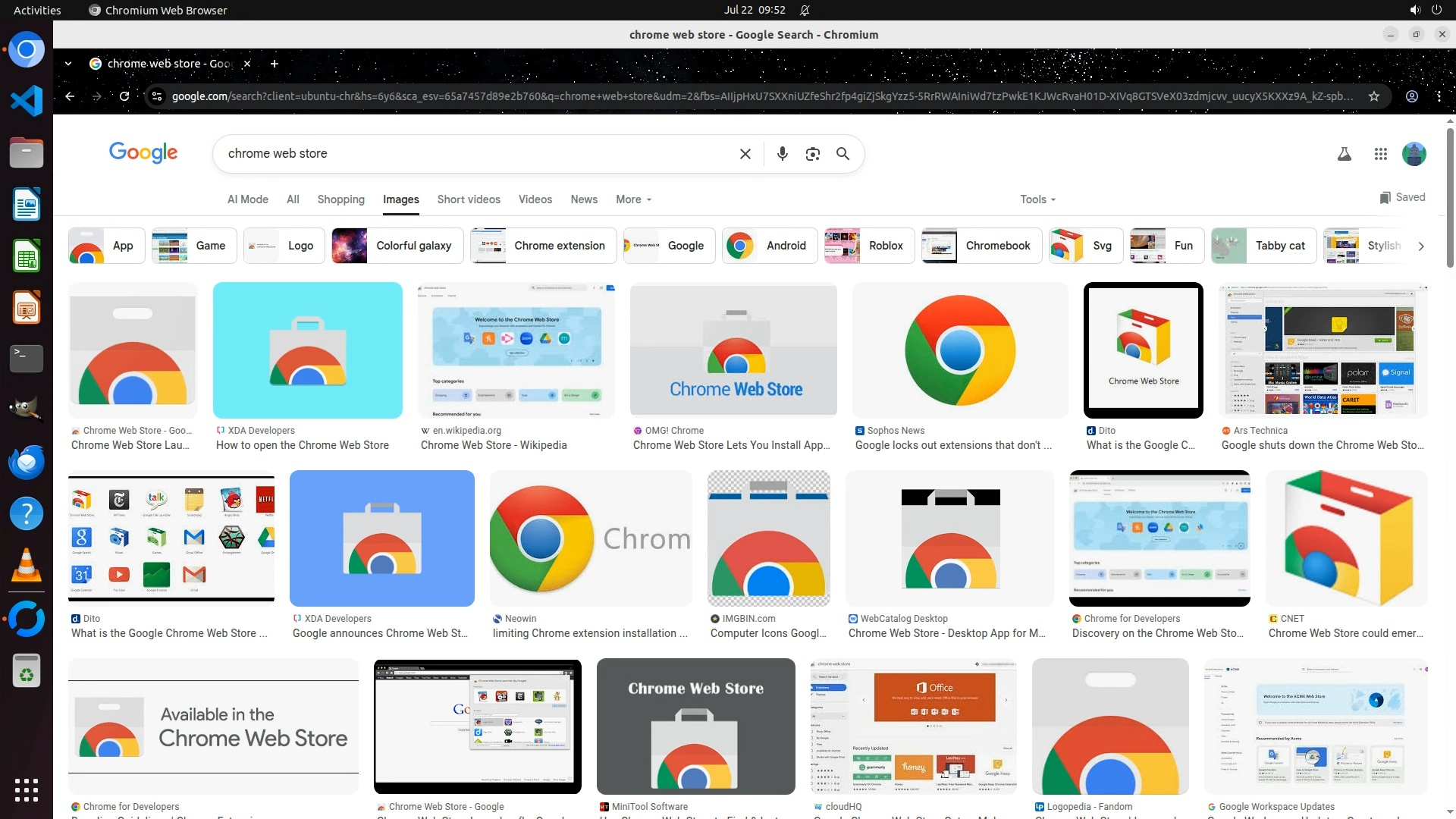Switch to the Videos tab
The width and height of the screenshot is (1456, 819).
[535, 199]
